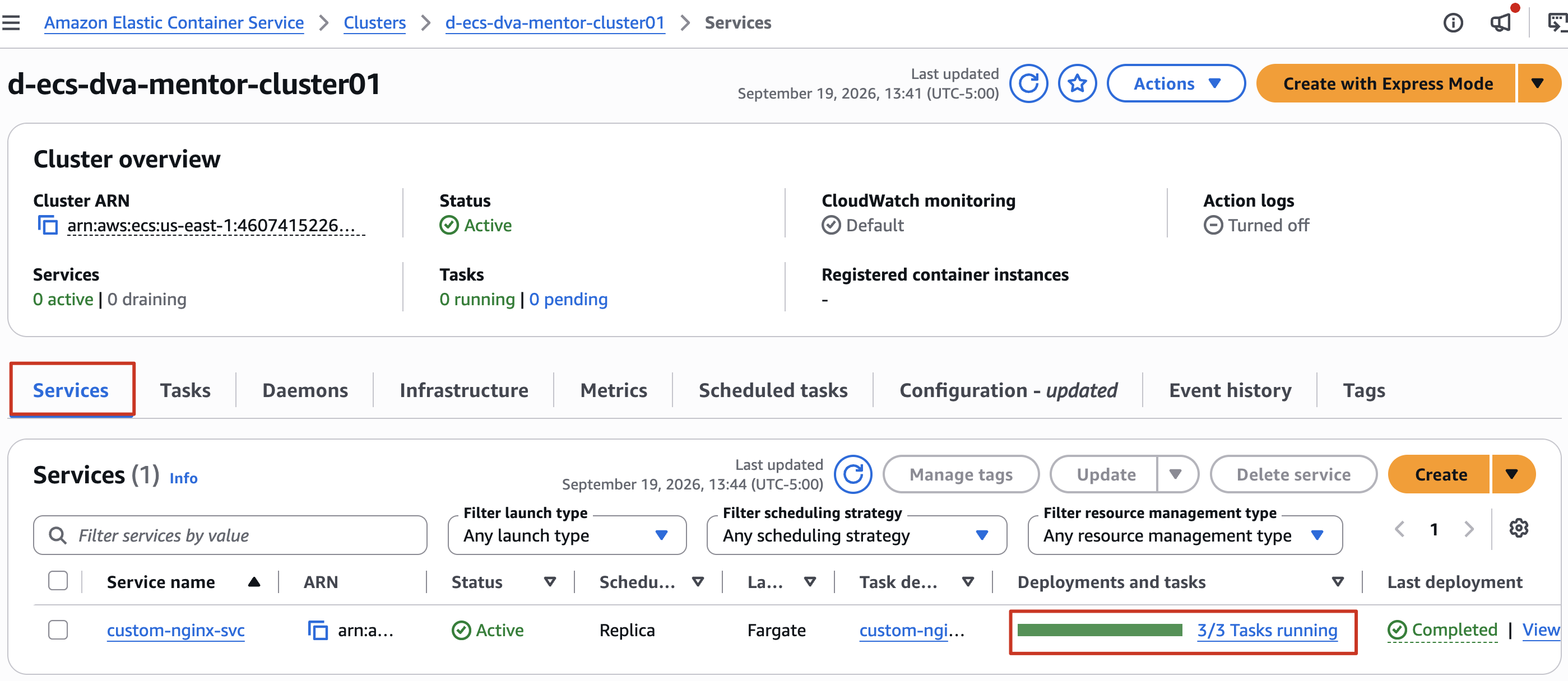This screenshot has height=681, width=1568.
Task: Open the announcements megaphone icon
Action: [1500, 23]
